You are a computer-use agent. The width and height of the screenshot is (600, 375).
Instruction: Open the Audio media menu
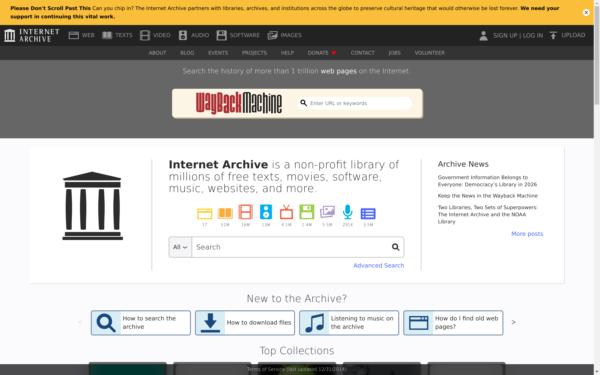point(194,35)
